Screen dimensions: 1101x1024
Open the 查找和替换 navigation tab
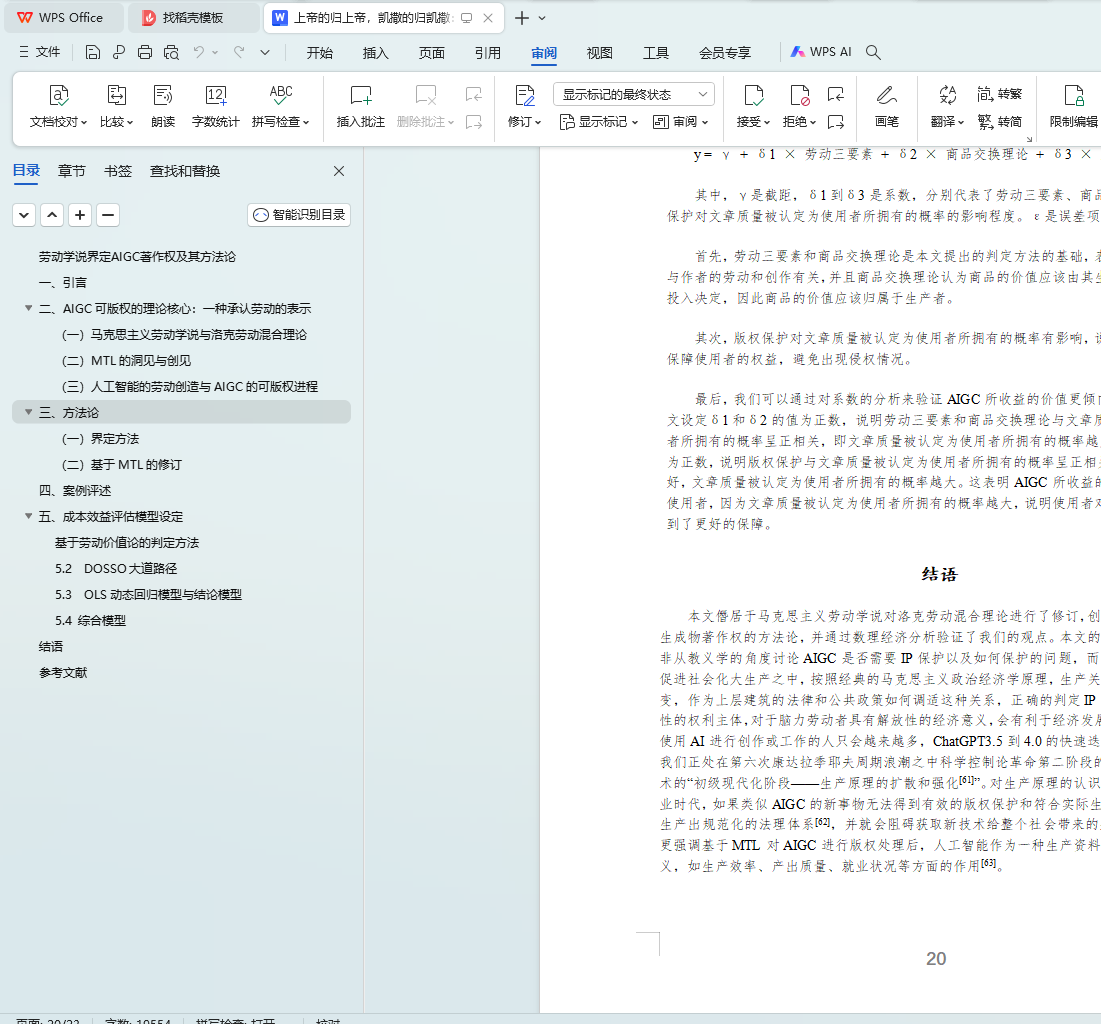pyautogui.click(x=185, y=171)
